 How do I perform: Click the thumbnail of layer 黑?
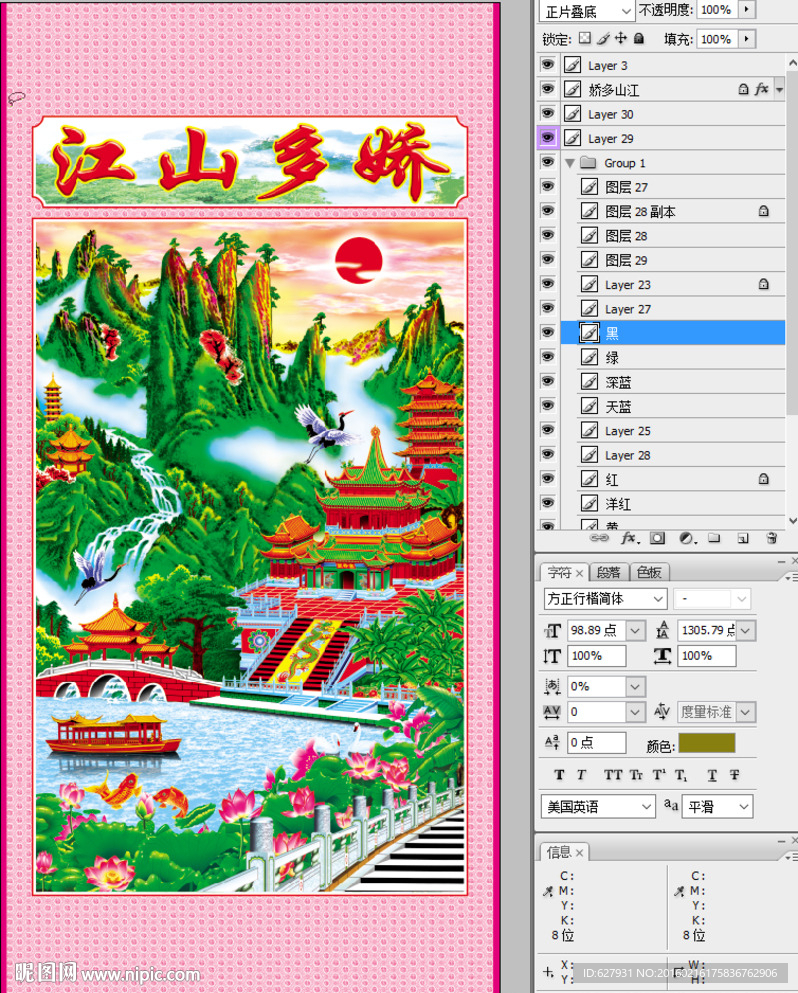point(589,332)
